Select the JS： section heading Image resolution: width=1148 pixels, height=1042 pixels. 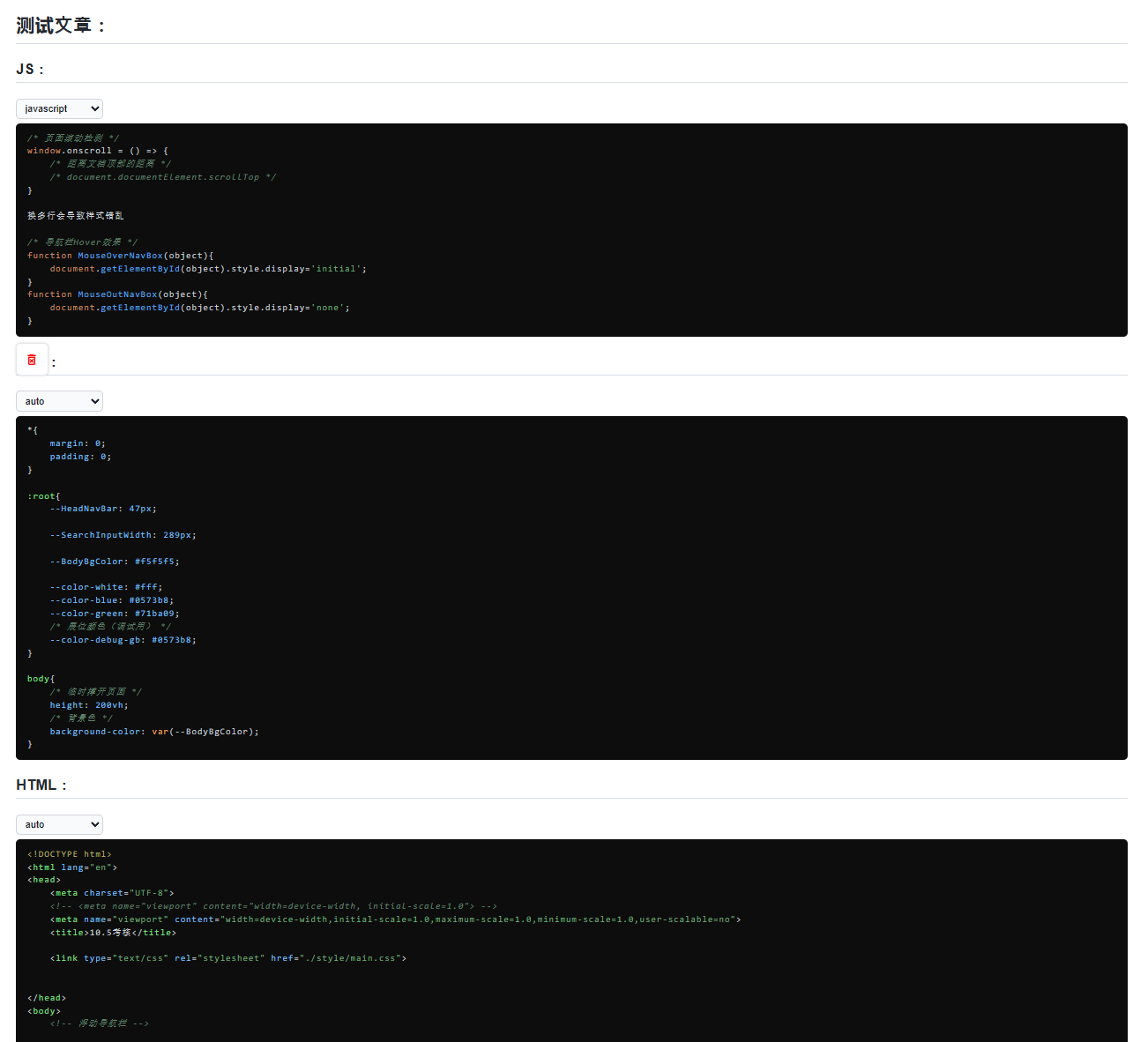(x=30, y=68)
